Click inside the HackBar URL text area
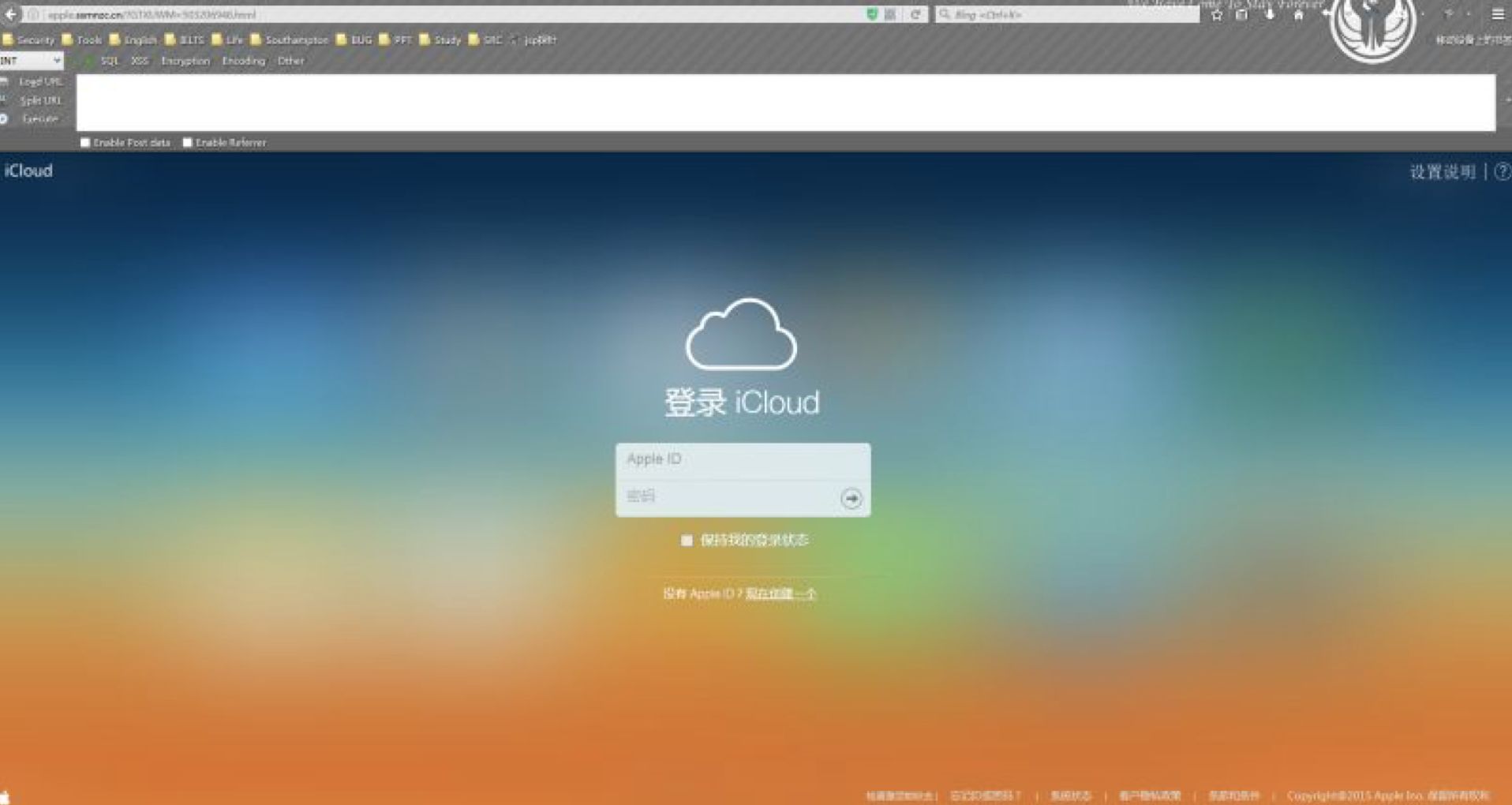 tap(785, 103)
